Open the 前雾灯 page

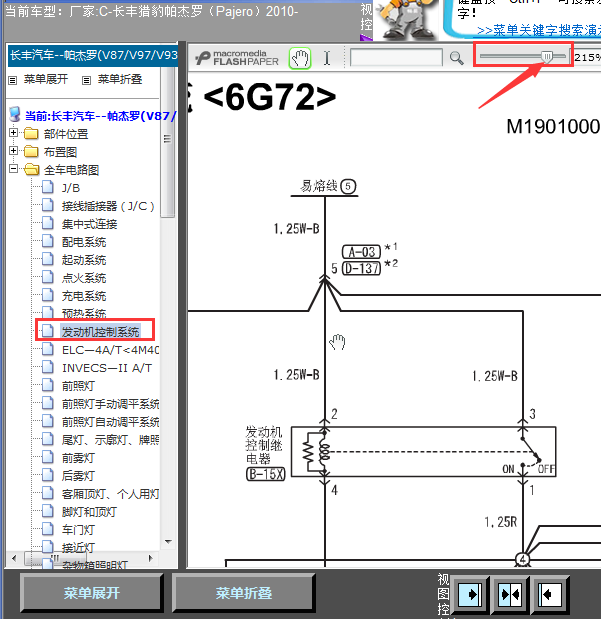[78, 458]
